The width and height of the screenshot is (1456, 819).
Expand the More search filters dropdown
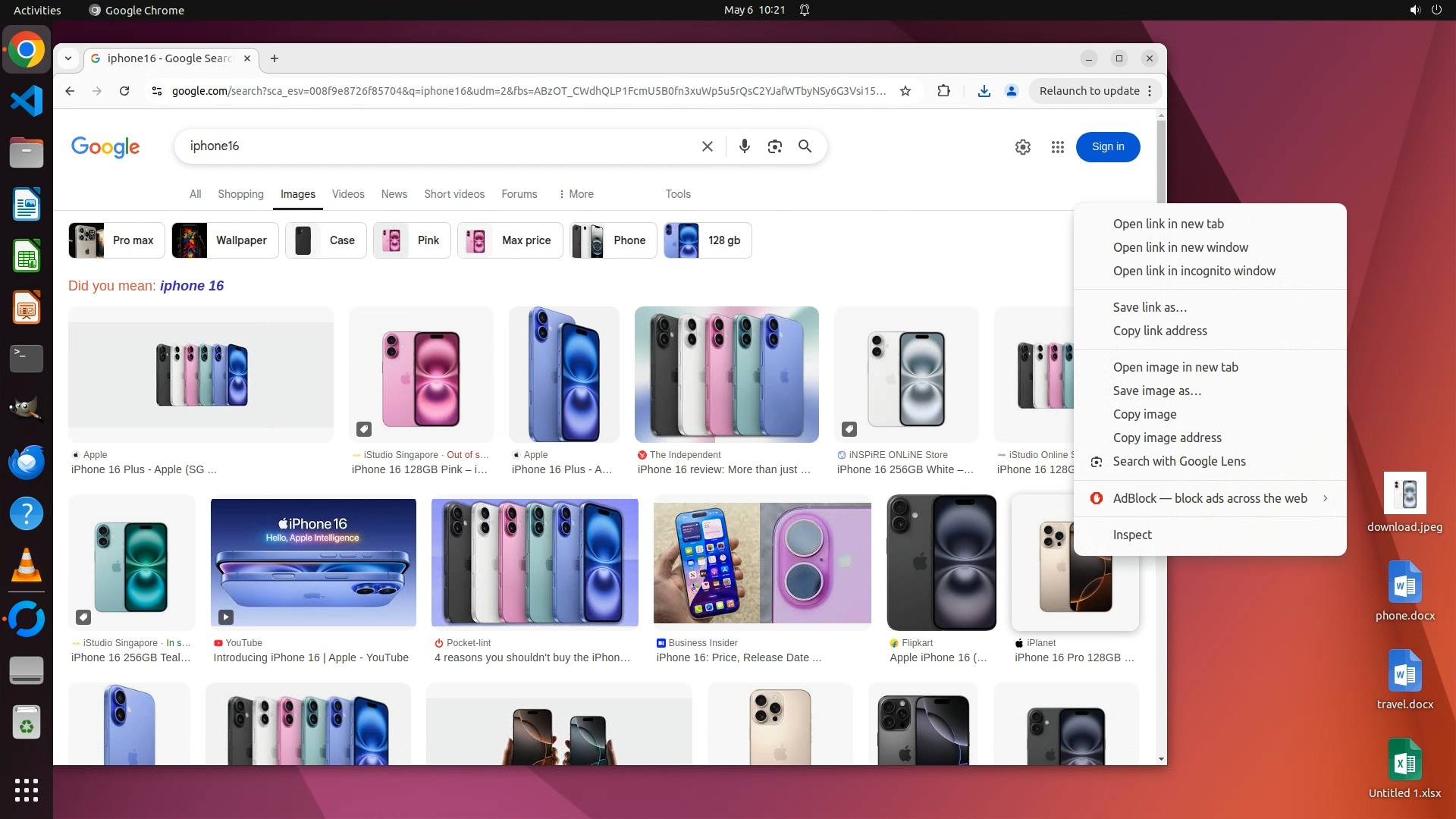point(576,194)
